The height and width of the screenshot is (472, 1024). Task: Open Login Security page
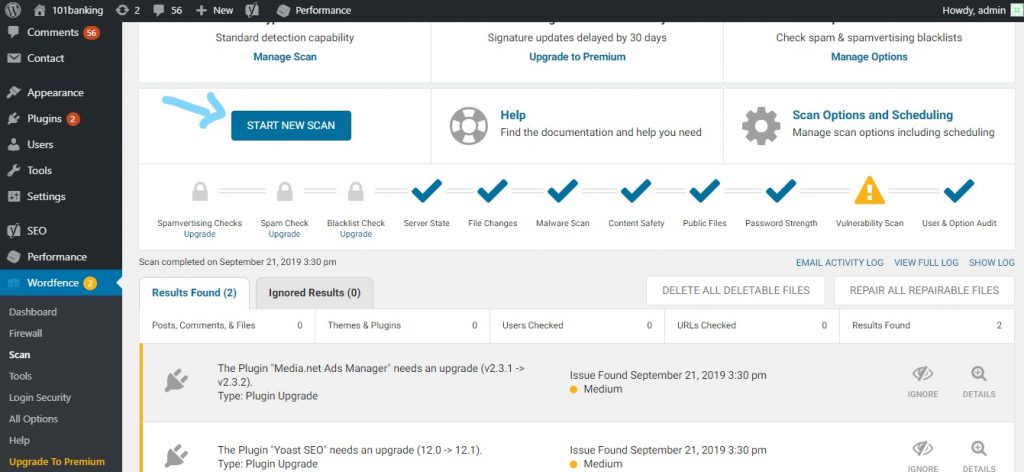tap(40, 398)
